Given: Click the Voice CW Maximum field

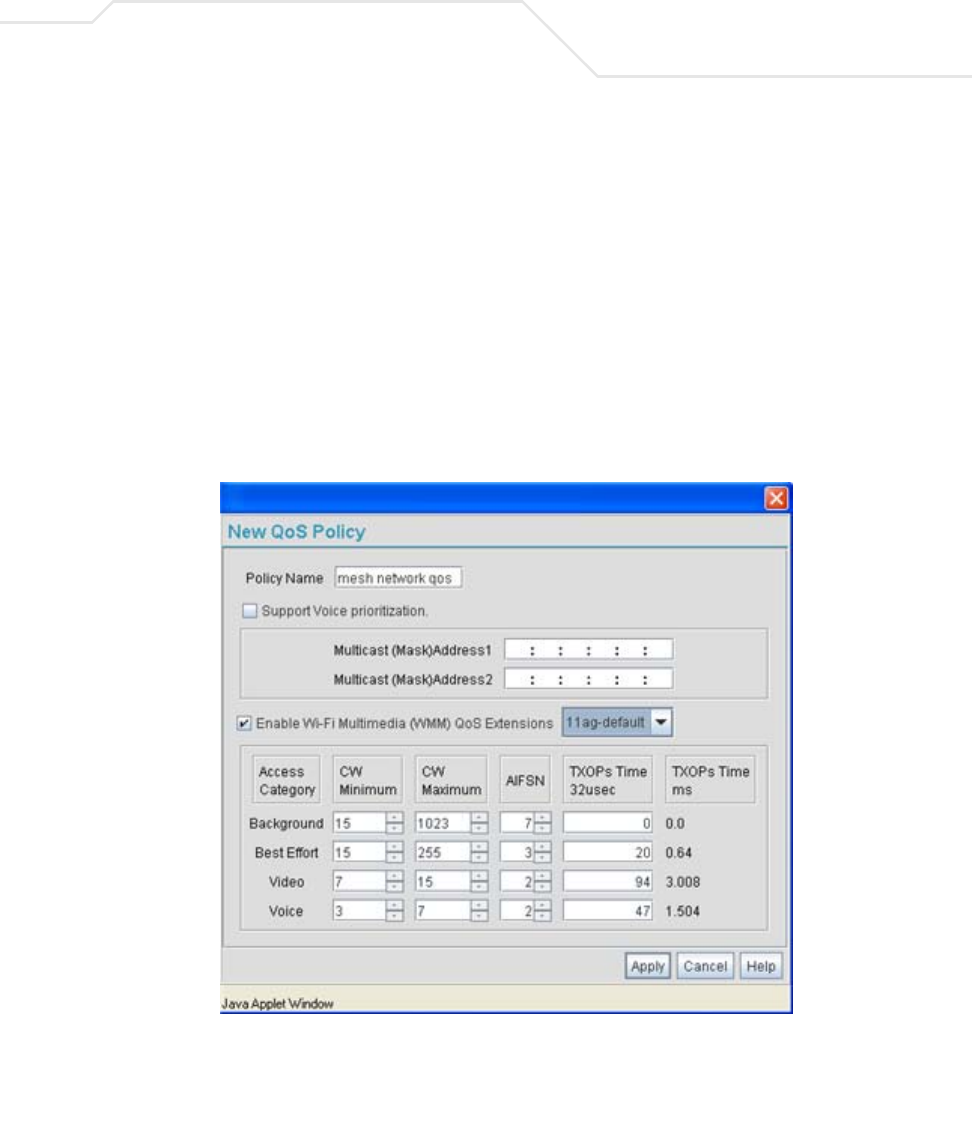Looking at the screenshot, I should tap(443, 911).
